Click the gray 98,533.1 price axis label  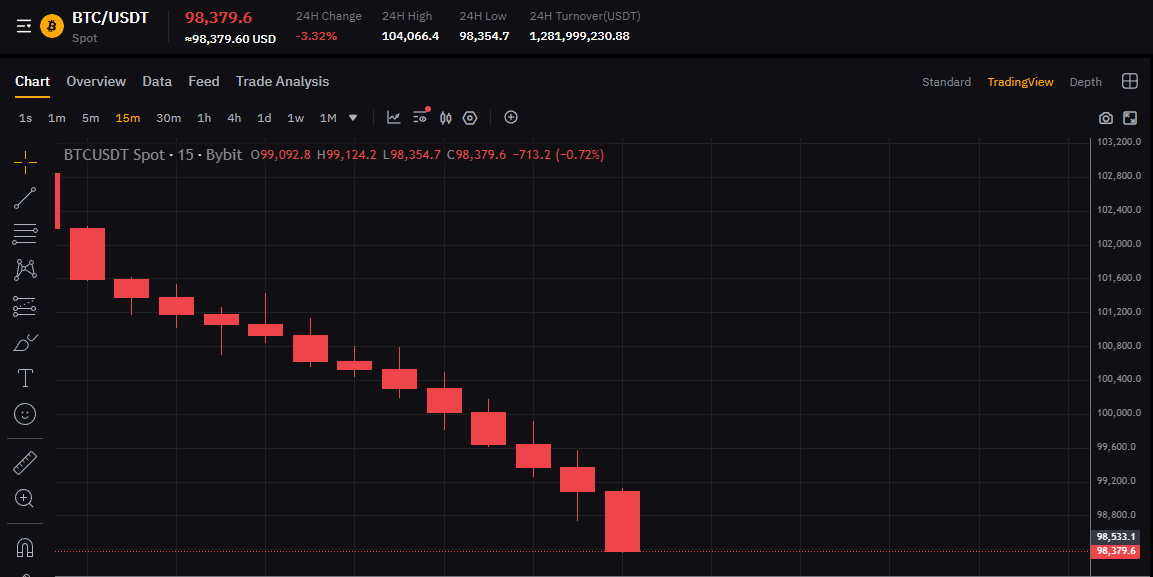(1115, 537)
